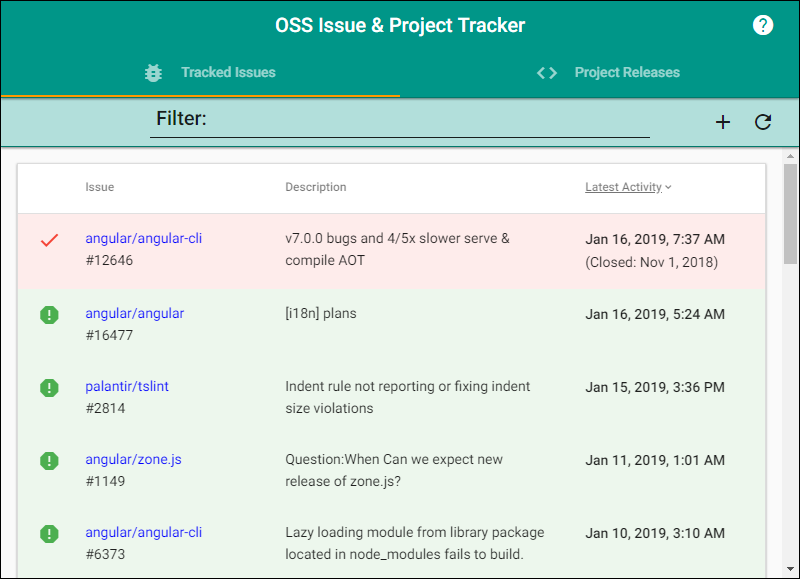Click the 'OSS Issue & Project Tracker' title
The height and width of the screenshot is (579, 800).
400,25
